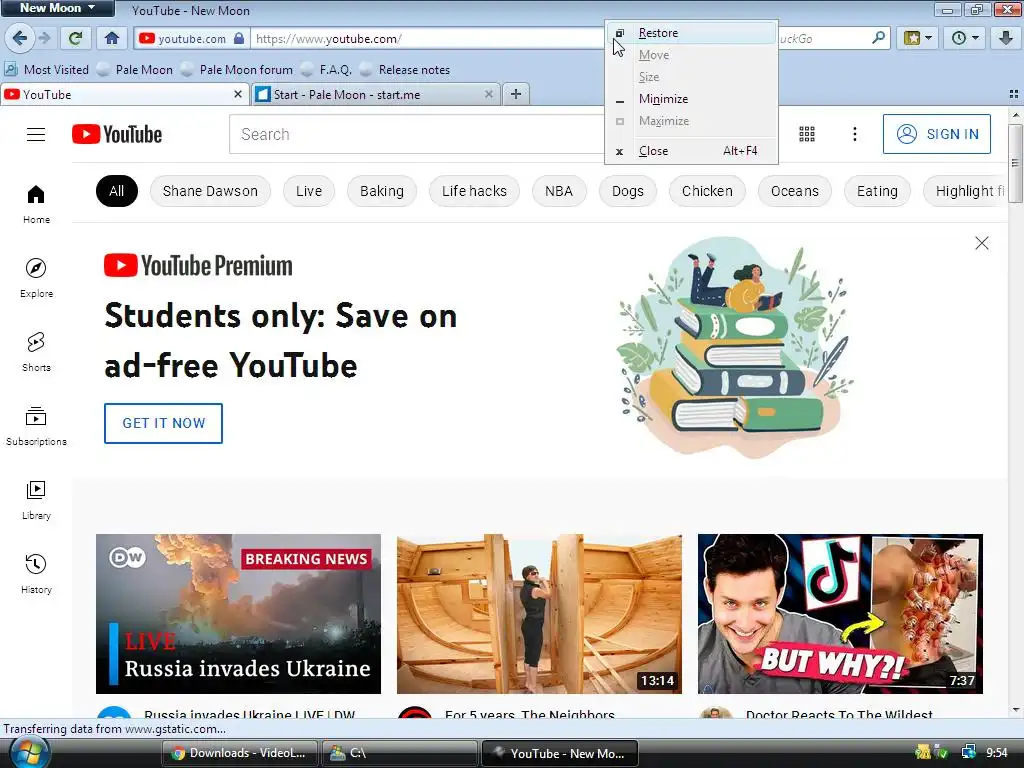1024x768 pixels.
Task: Open YouTube settings three-dot menu
Action: (855, 135)
